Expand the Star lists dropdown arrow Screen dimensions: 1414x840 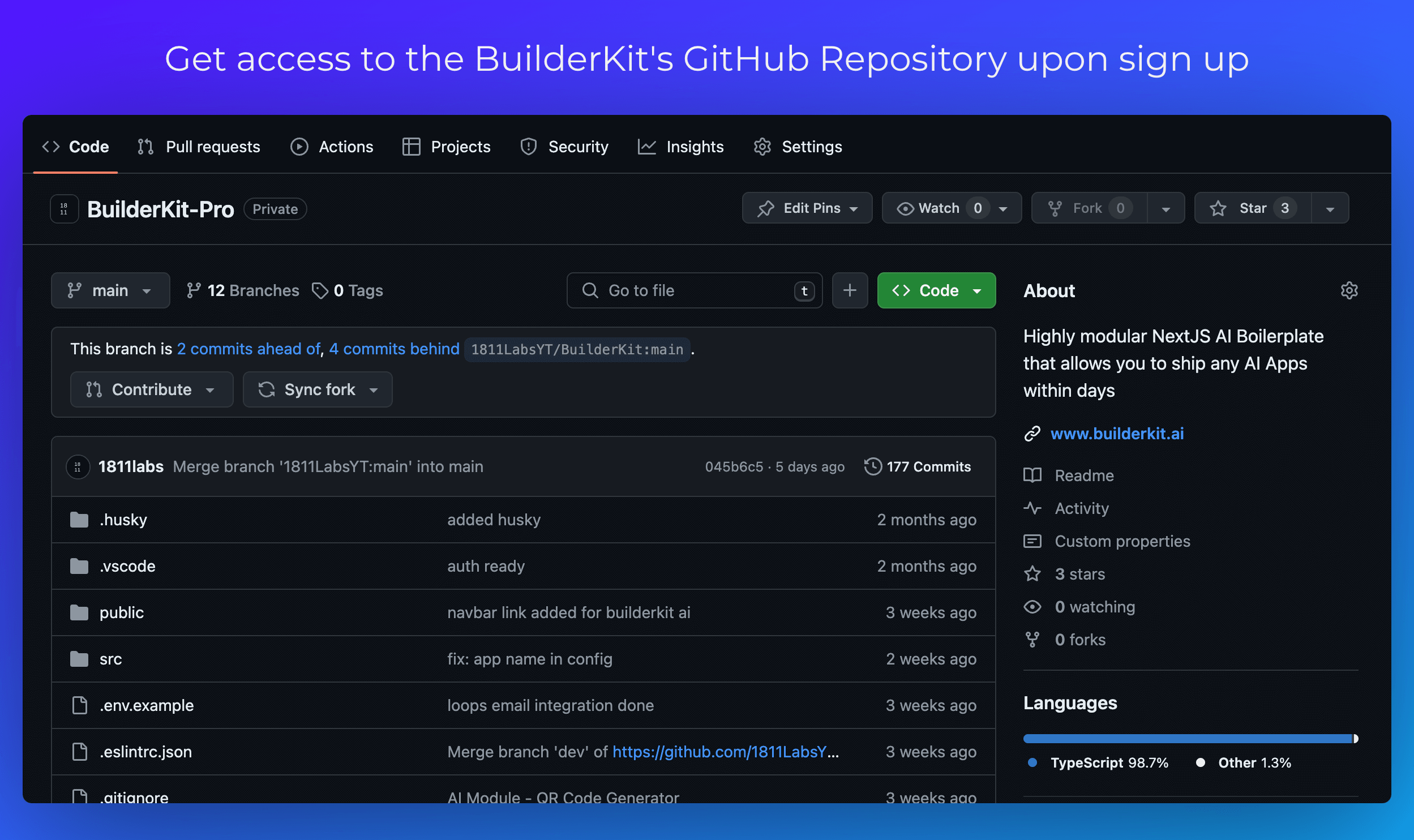(1330, 209)
